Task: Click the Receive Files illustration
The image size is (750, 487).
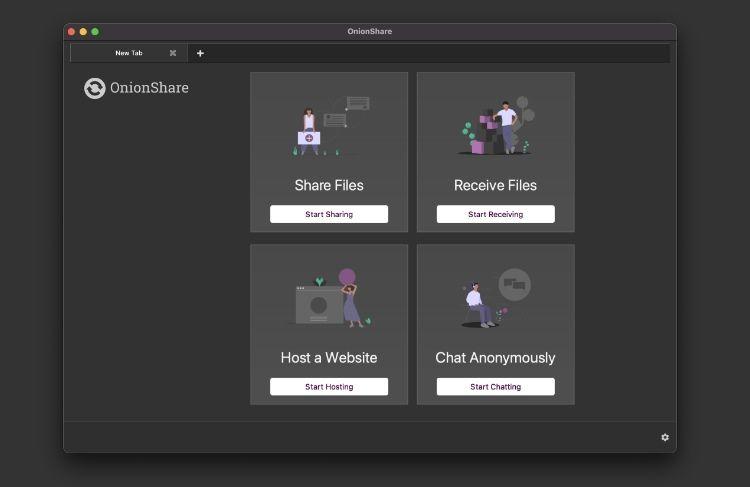Action: [x=496, y=127]
